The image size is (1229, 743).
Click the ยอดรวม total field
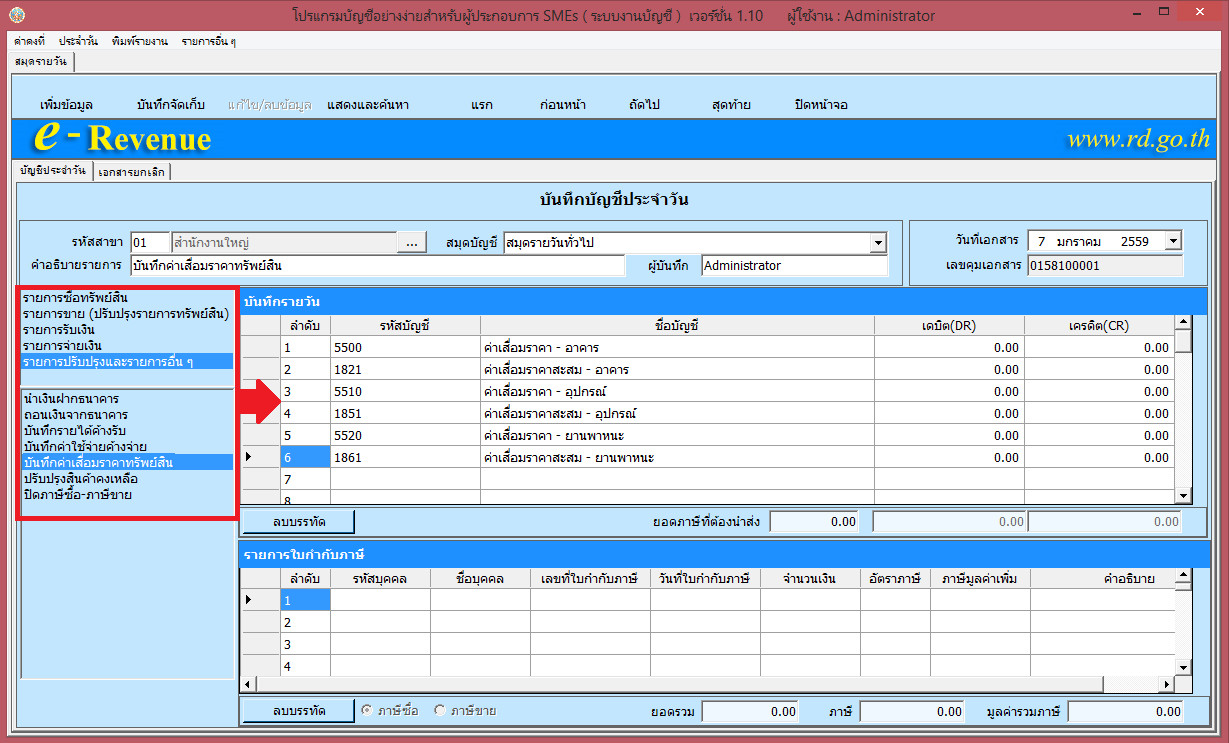point(751,711)
